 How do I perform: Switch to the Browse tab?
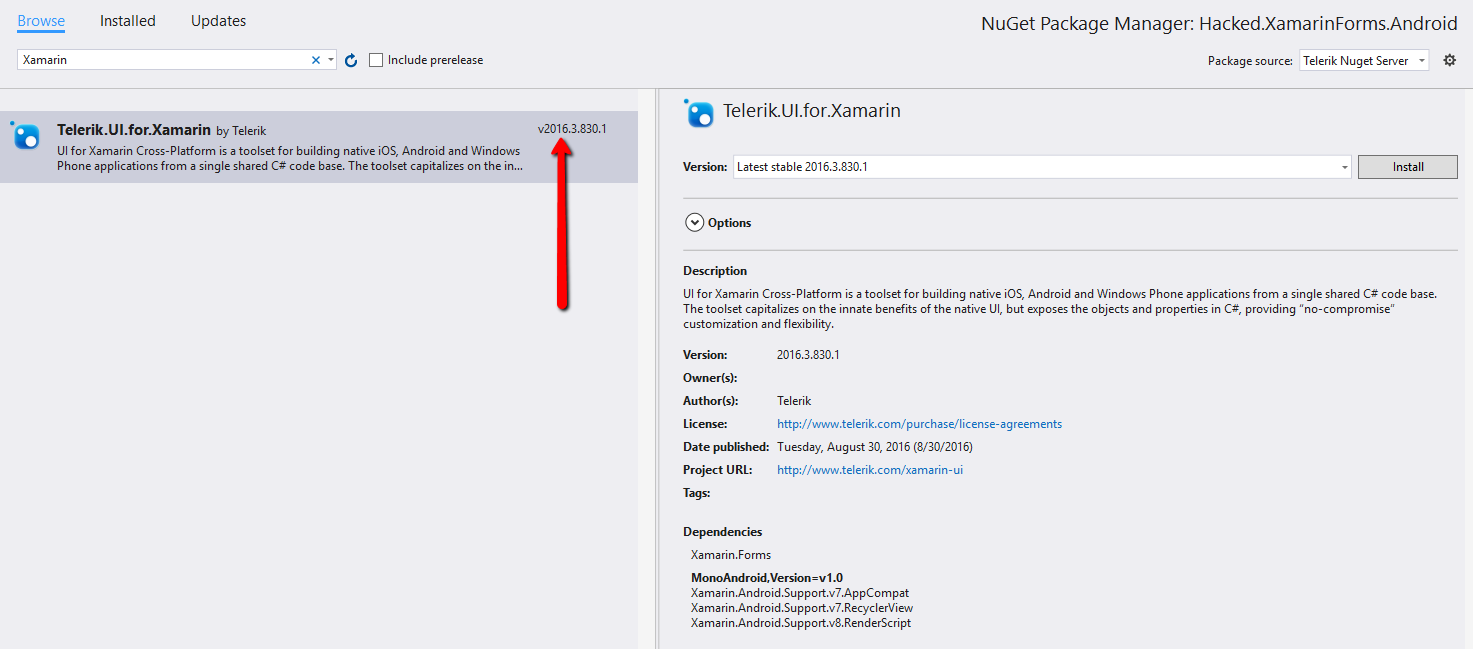(41, 21)
